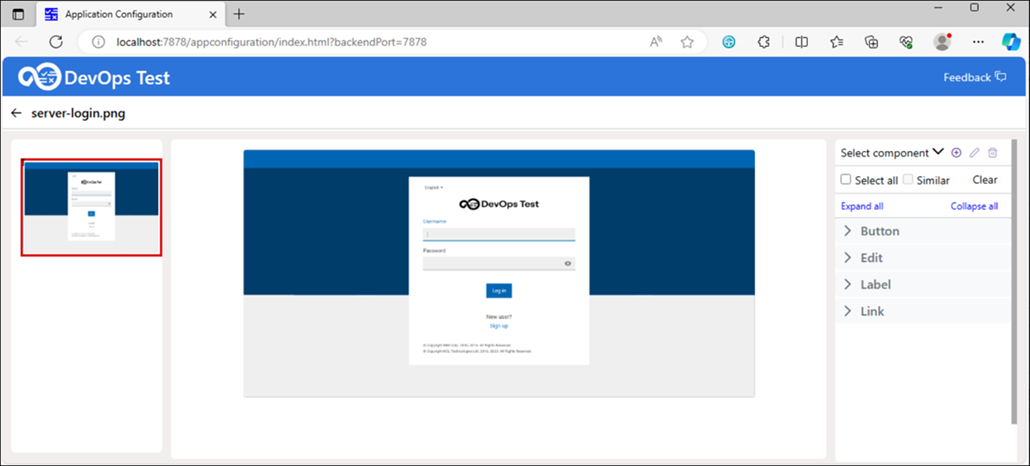Toggle password visibility eye in preview
Viewport: 1030px width, 466px height.
tap(568, 264)
